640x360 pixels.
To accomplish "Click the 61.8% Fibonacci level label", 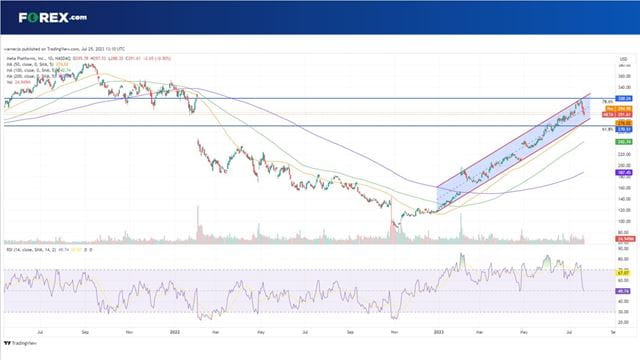I will [x=608, y=129].
